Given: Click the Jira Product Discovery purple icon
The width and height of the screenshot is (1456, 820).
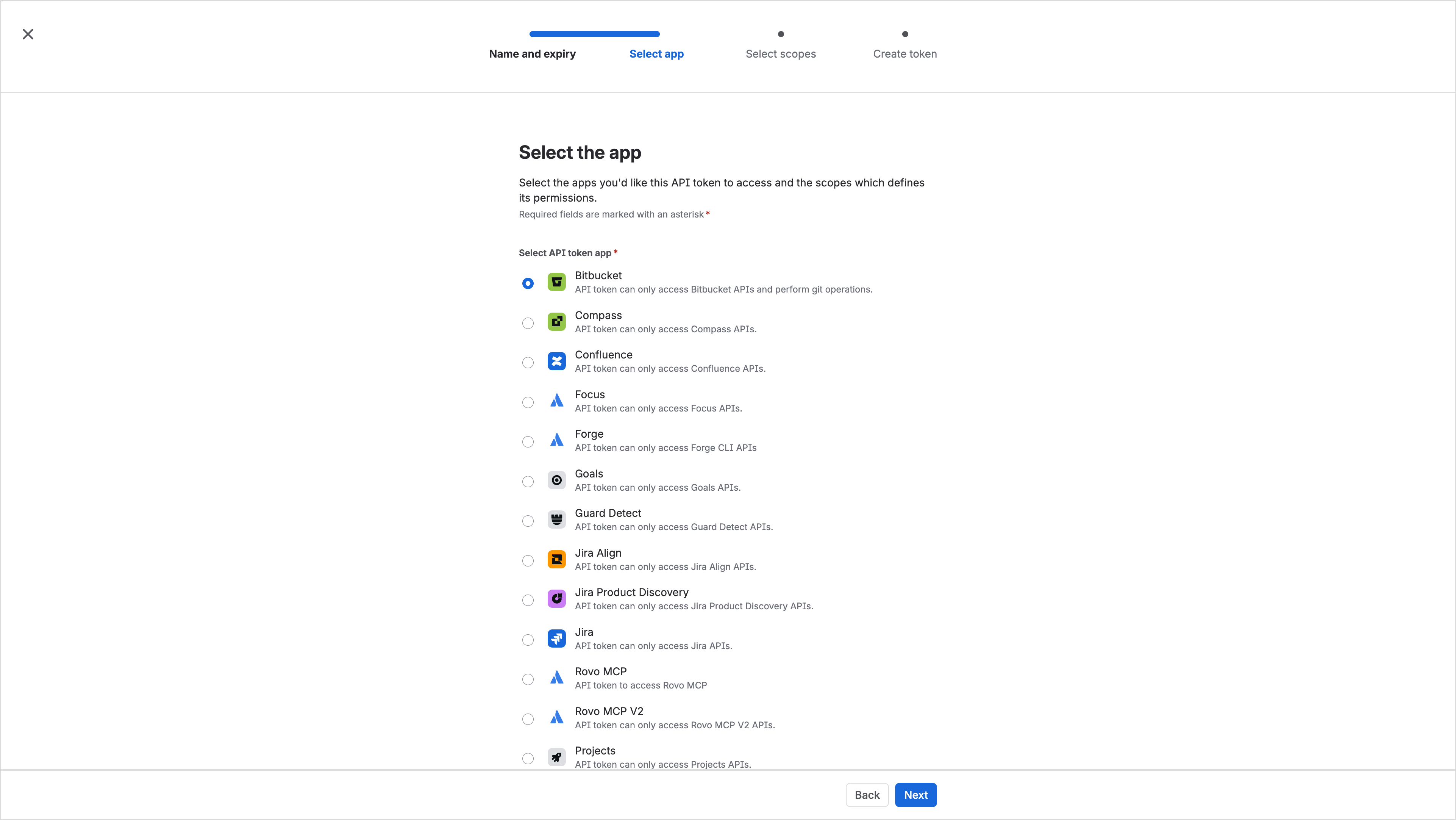Looking at the screenshot, I should pyautogui.click(x=557, y=599).
